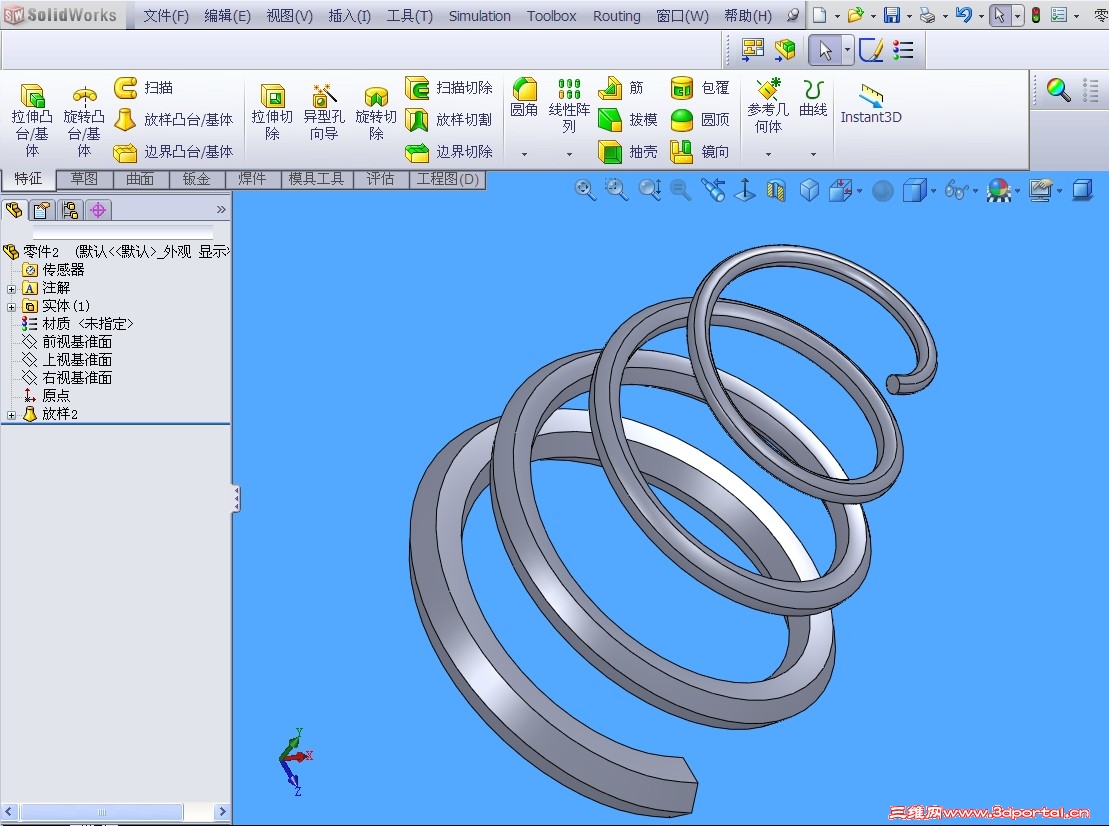Image resolution: width=1109 pixels, height=826 pixels.
Task: Switch to the 评估 Evaluate tab
Action: coord(381,179)
